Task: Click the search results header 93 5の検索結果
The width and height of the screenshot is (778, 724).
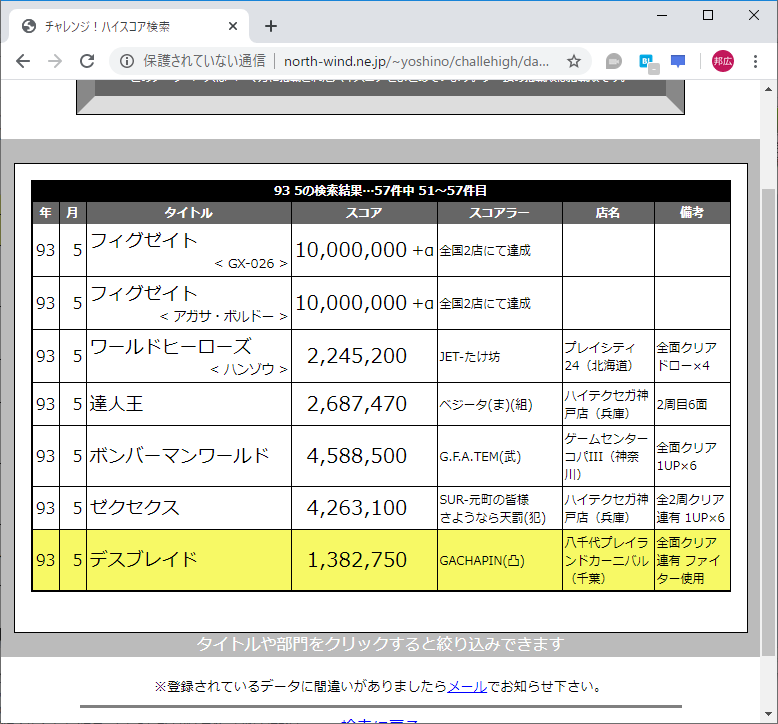Action: [381, 191]
